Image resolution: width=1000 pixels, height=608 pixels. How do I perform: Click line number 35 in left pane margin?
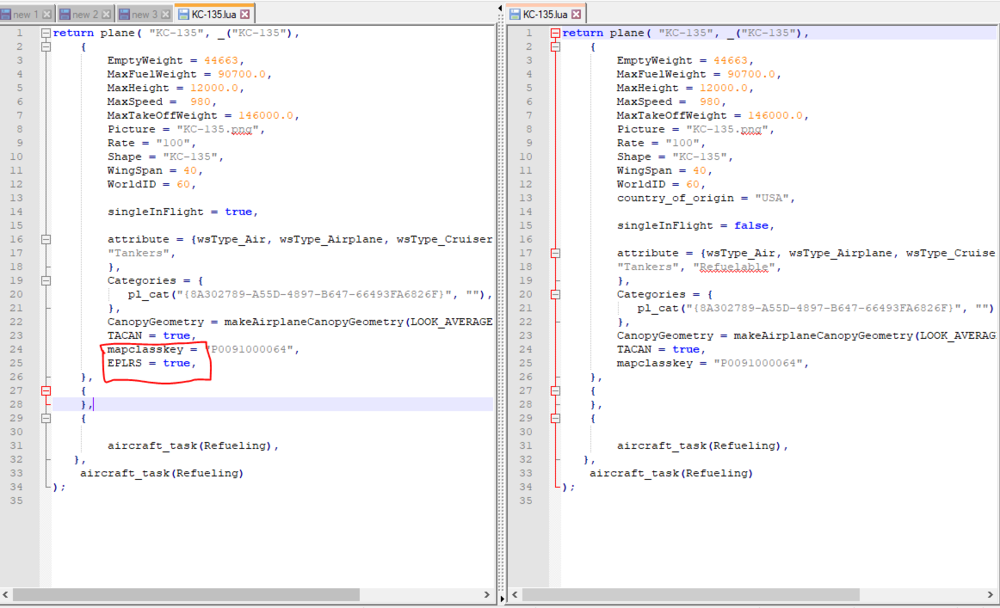coord(17,501)
